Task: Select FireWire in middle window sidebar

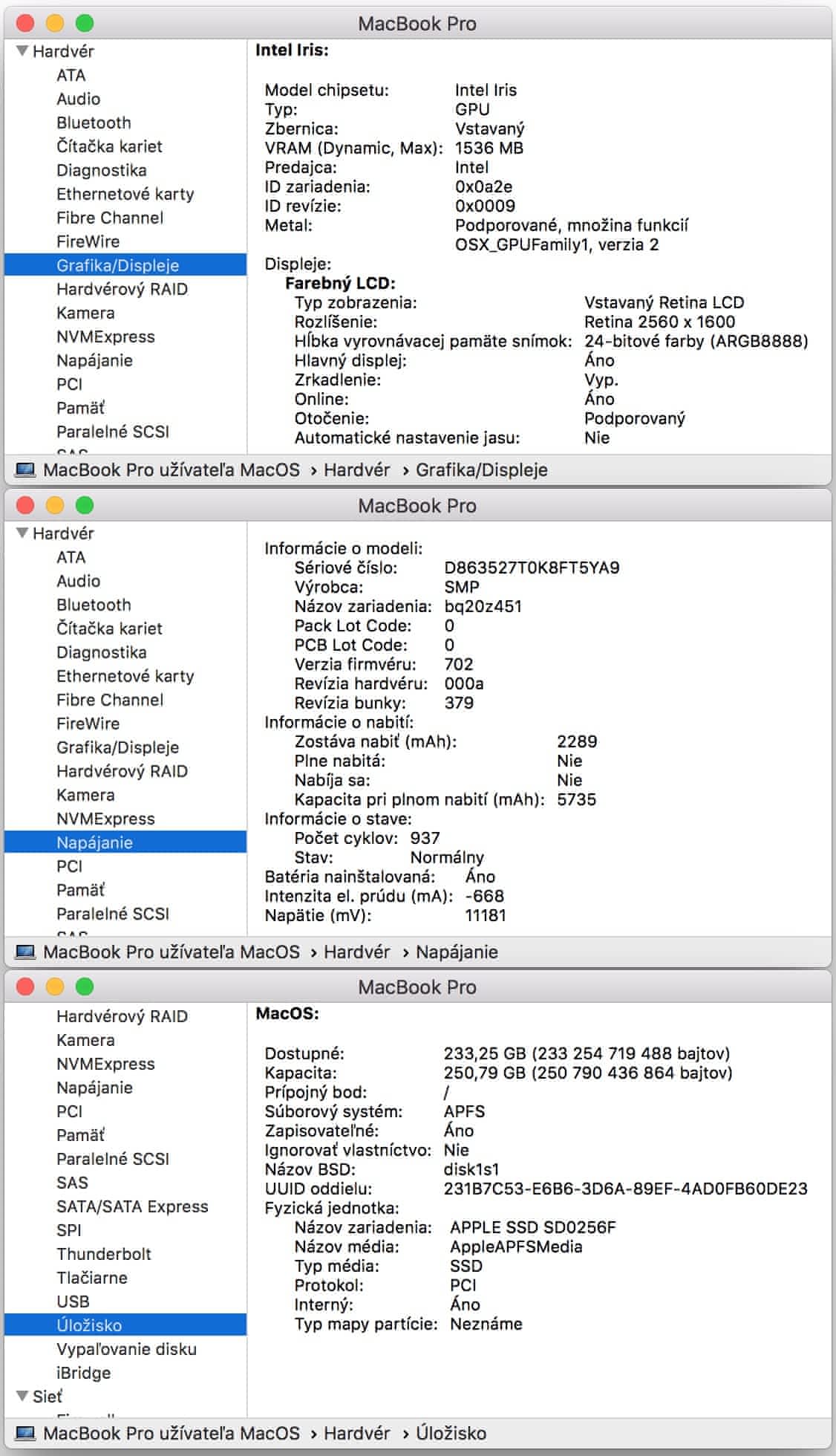Action: coord(88,724)
